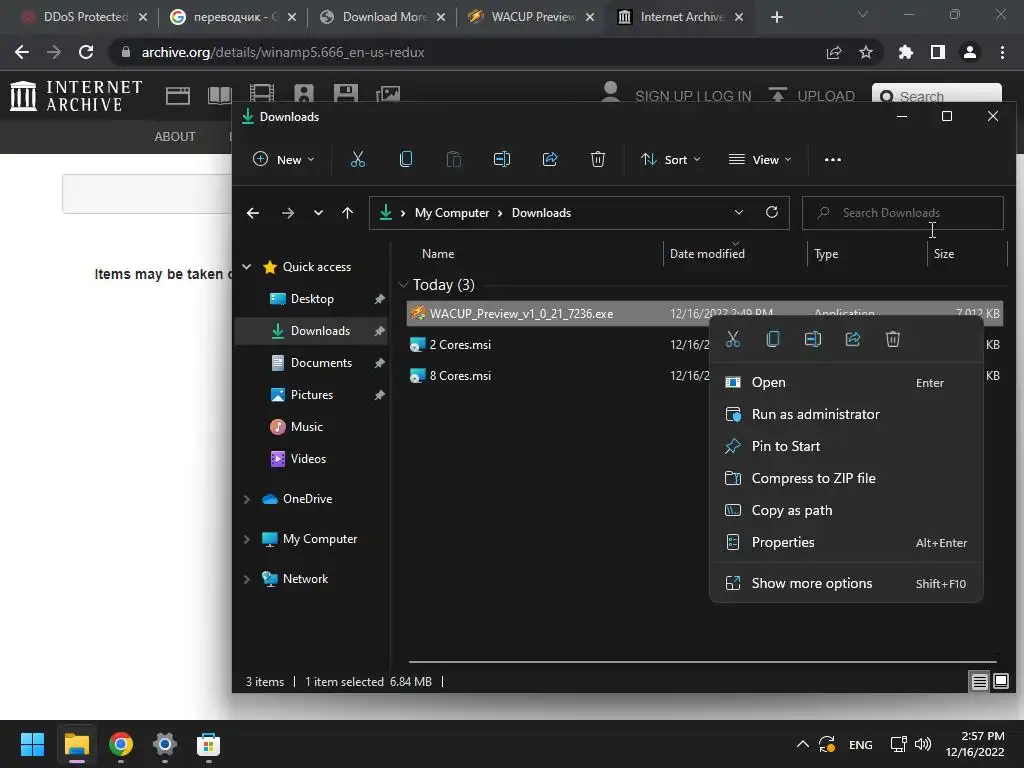
Task: Expand the address bar history dropdown
Action: [739, 212]
